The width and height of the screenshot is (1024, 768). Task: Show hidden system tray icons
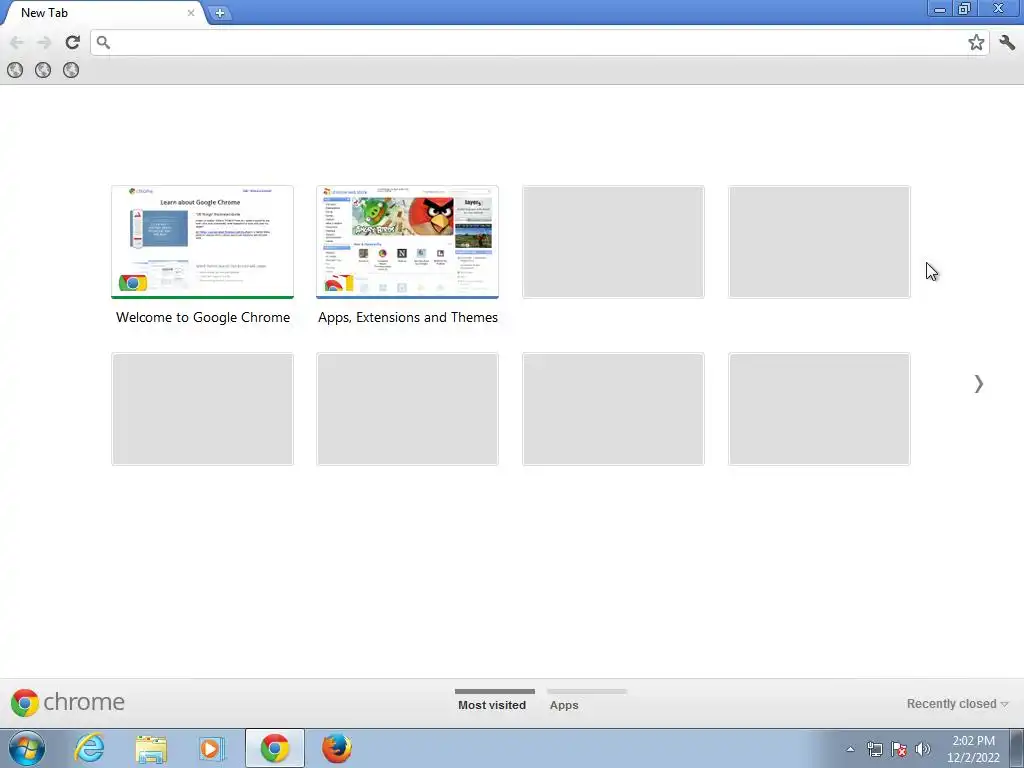pyautogui.click(x=850, y=749)
